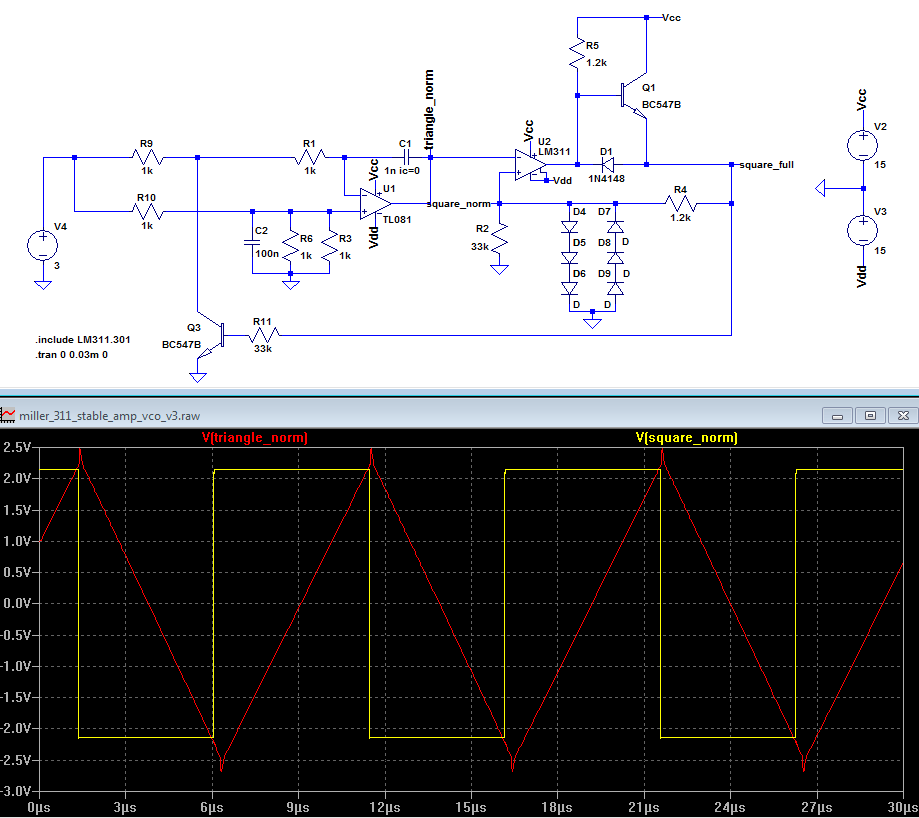Screen dimensions: 919x818
Task: Select diode D5 symbol
Action: coord(569,258)
